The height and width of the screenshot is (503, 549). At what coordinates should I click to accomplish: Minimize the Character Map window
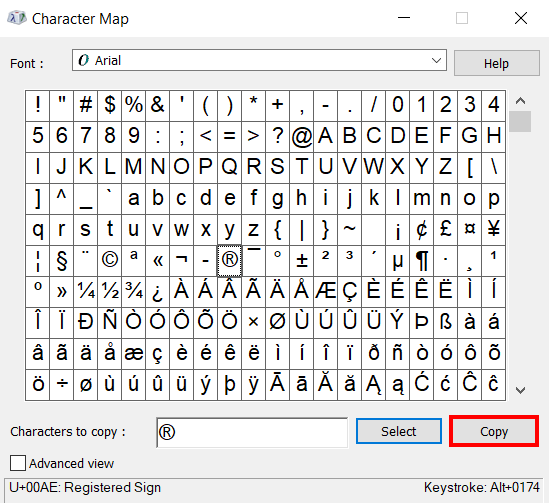click(x=404, y=18)
